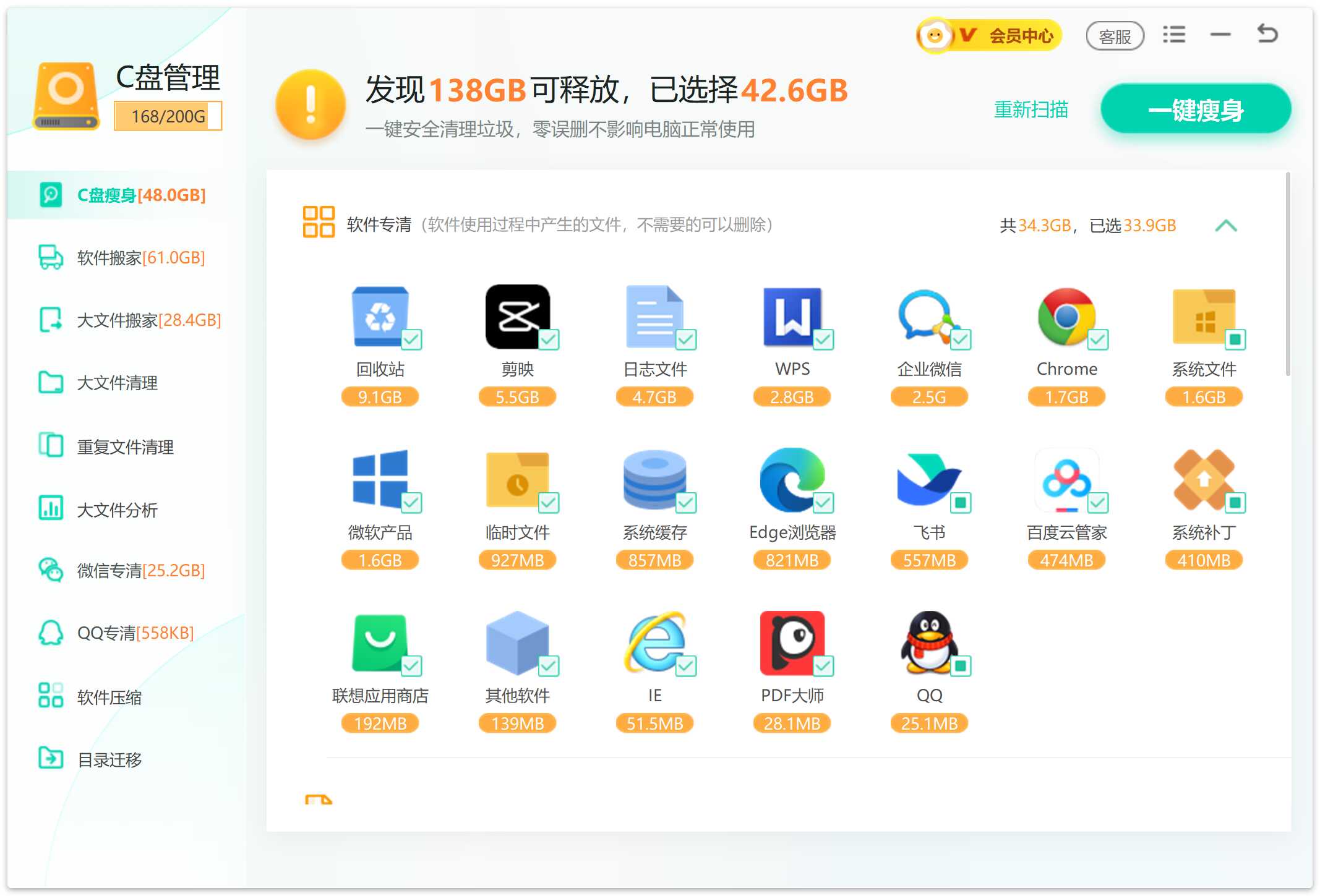Click the 联想应用商店 shopping bag icon
Viewport: 1320px width, 896px height.
[x=380, y=643]
